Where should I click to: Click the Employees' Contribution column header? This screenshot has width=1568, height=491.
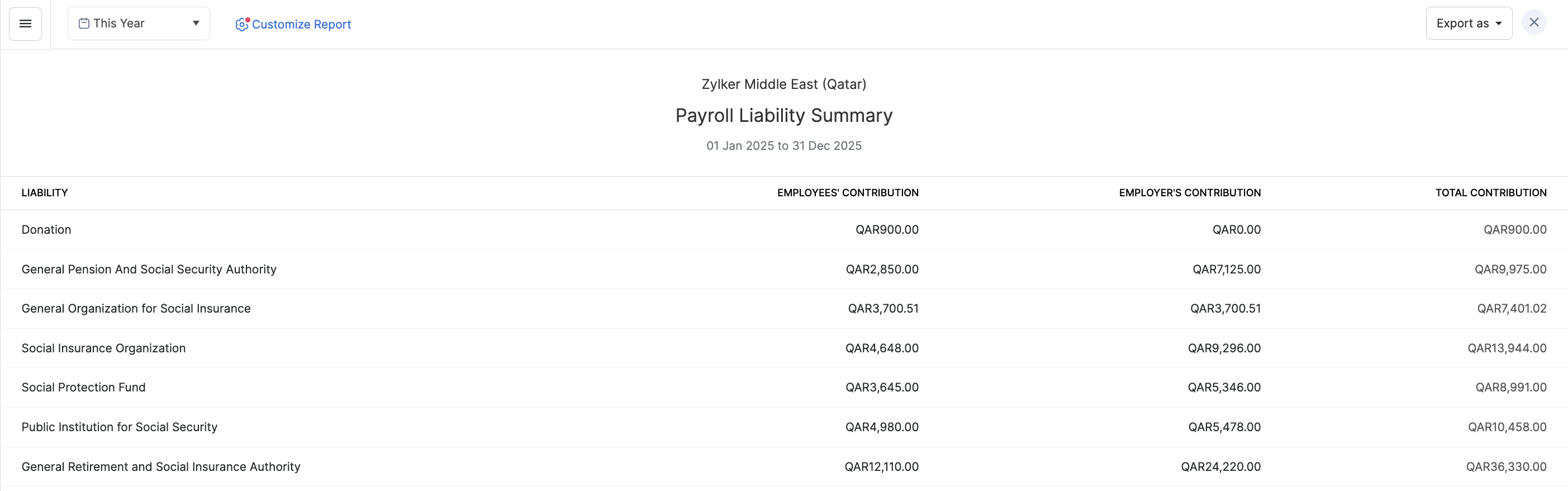847,193
